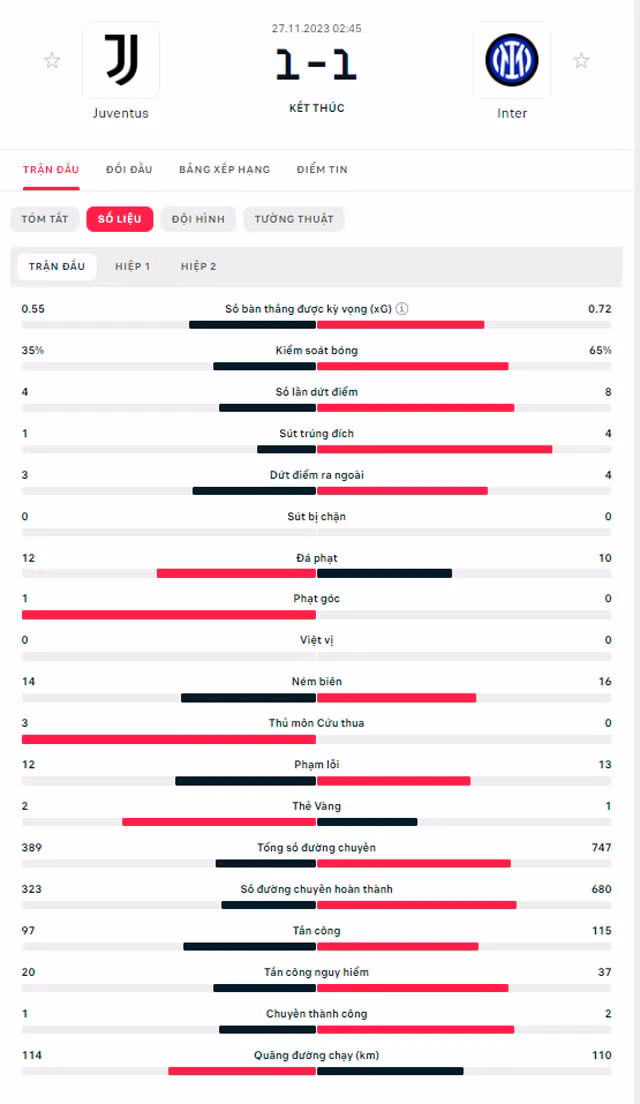Show the ĐỘI HÌNH lineup section

click(199, 219)
